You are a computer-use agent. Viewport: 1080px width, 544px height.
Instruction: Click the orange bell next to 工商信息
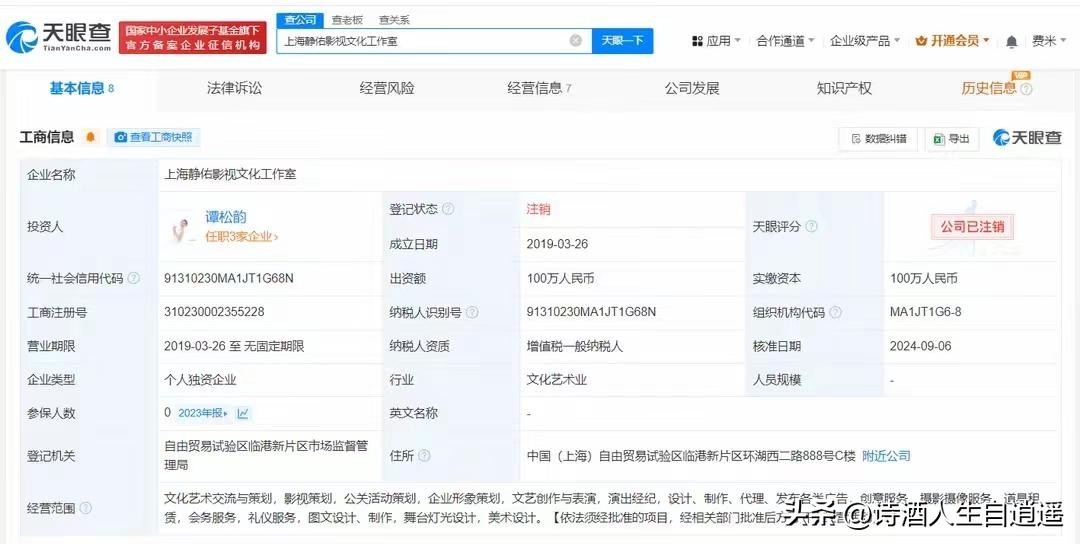tap(91, 137)
